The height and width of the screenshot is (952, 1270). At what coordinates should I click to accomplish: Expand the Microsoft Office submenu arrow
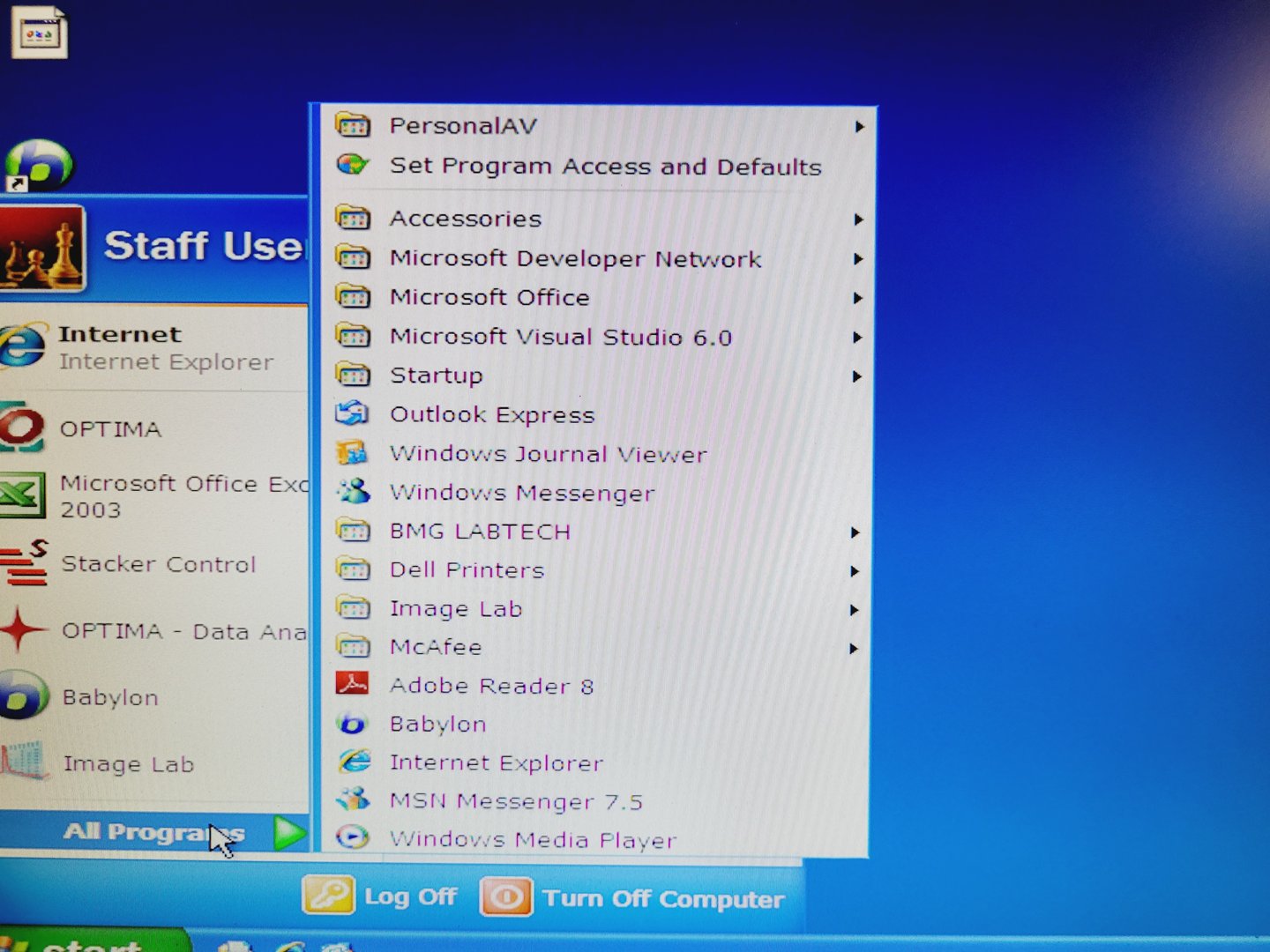coord(857,298)
